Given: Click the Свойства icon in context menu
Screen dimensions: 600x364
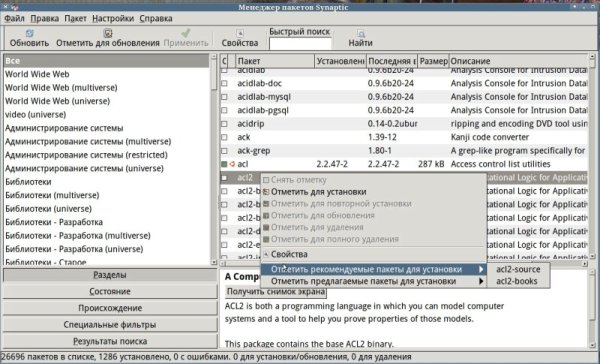Looking at the screenshot, I should [266, 254].
